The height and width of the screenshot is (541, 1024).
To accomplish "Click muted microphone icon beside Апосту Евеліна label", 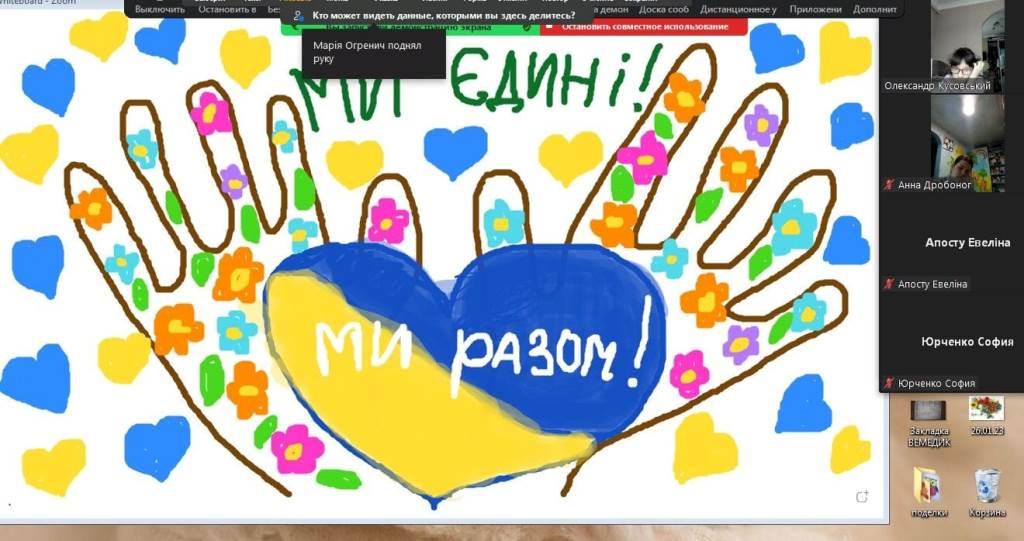I will point(889,284).
